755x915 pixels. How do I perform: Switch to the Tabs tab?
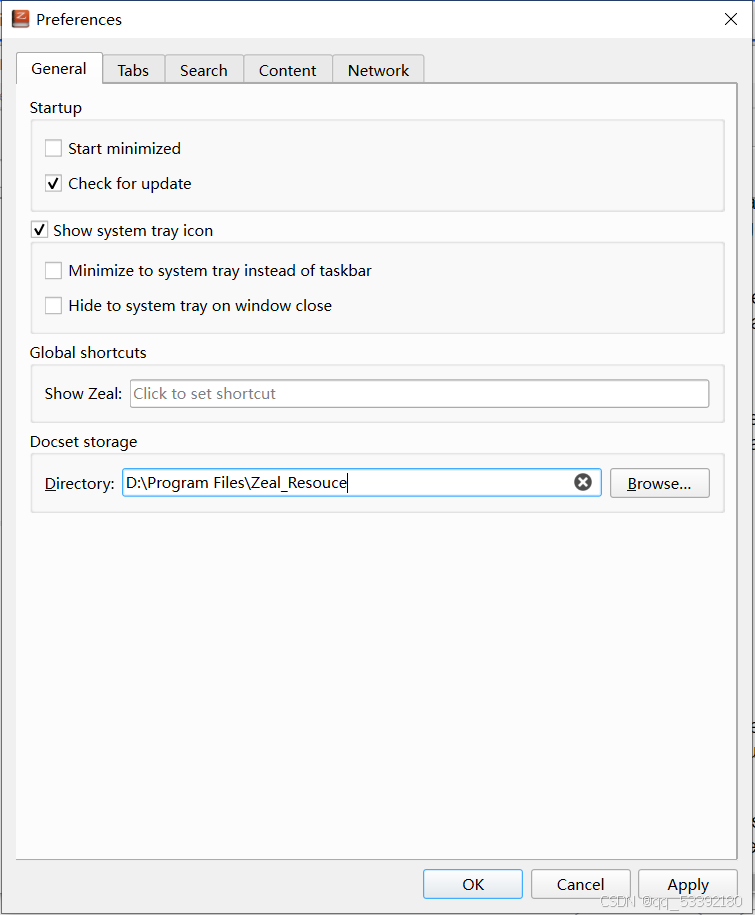coord(133,70)
